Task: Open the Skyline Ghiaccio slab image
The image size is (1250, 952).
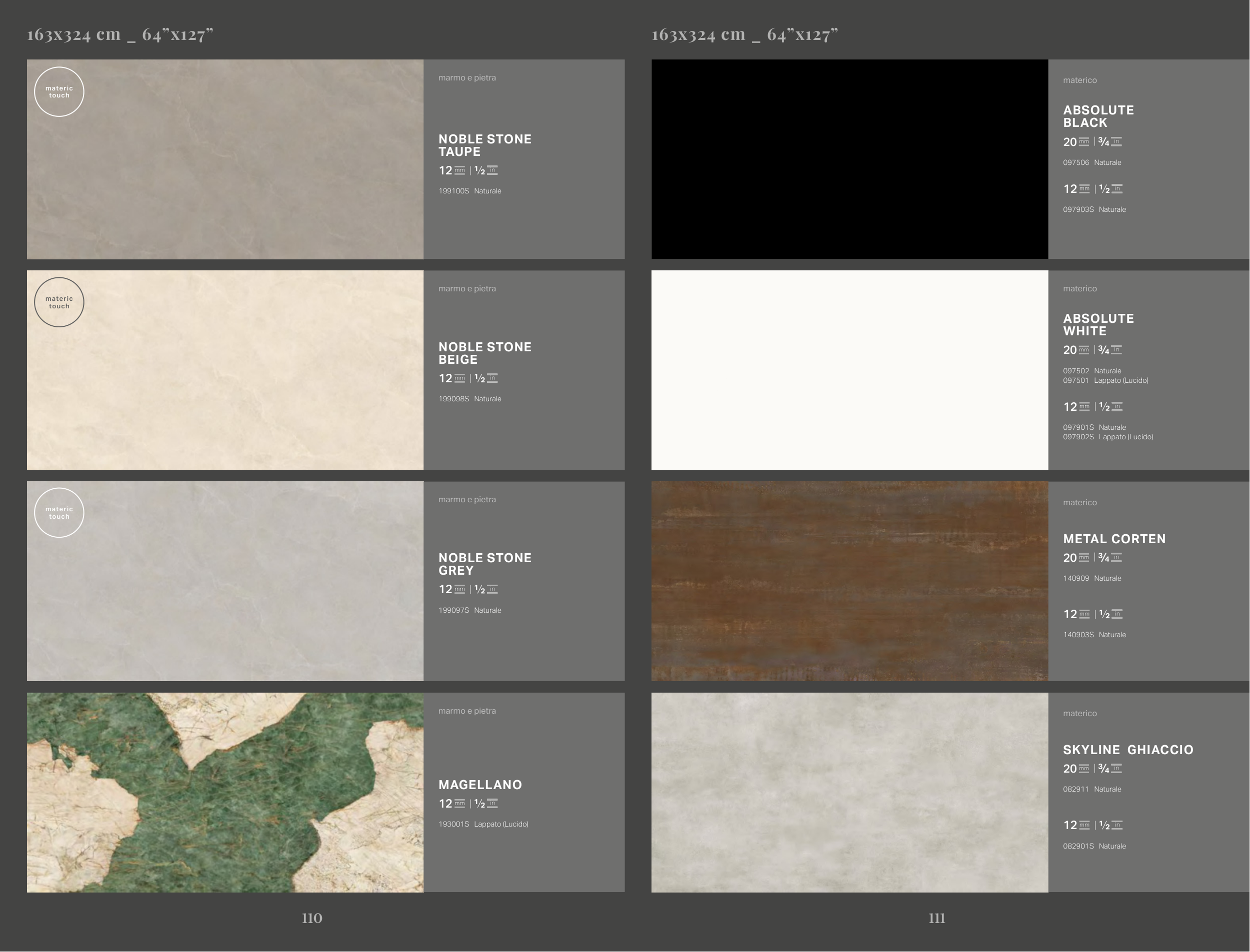Action: coord(849,792)
